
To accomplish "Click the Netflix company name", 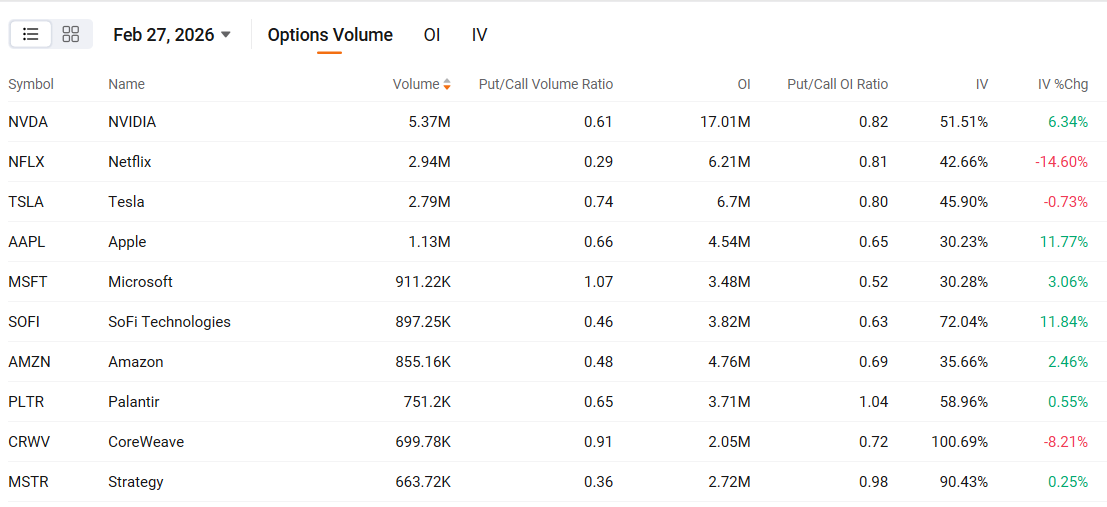I will (x=130, y=162).
